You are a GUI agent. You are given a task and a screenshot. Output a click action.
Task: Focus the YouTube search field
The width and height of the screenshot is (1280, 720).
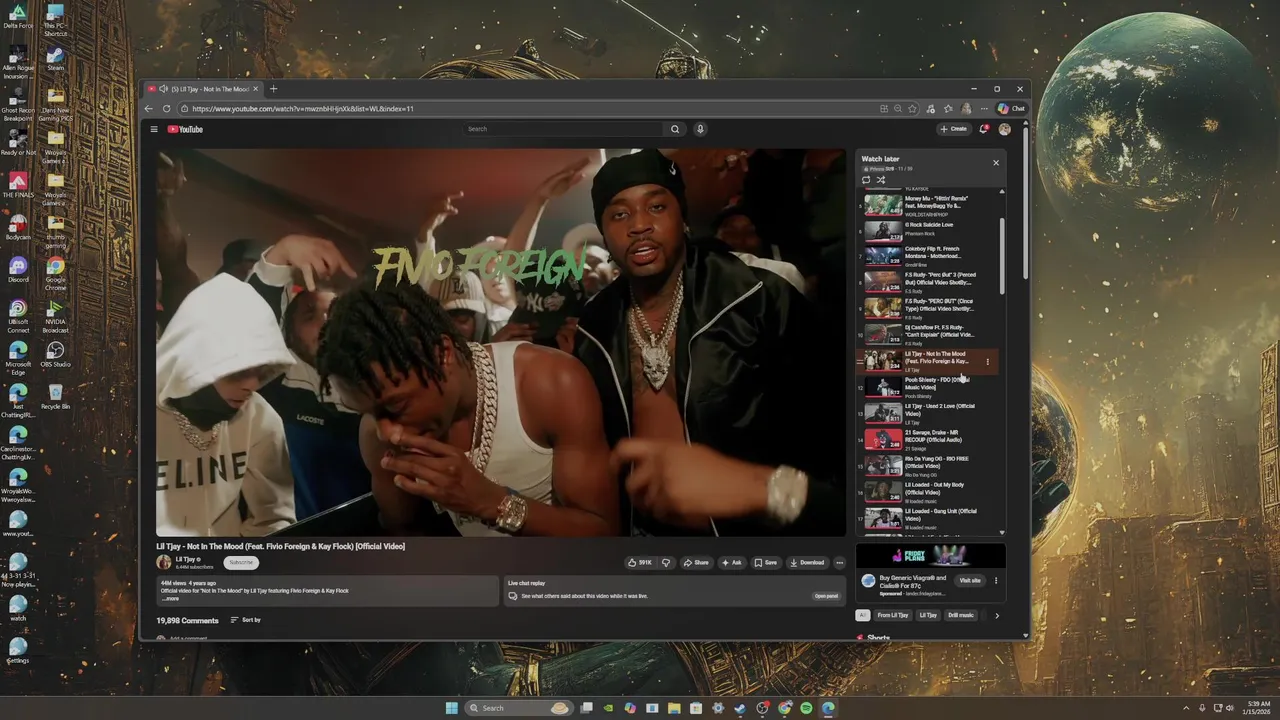coord(564,129)
